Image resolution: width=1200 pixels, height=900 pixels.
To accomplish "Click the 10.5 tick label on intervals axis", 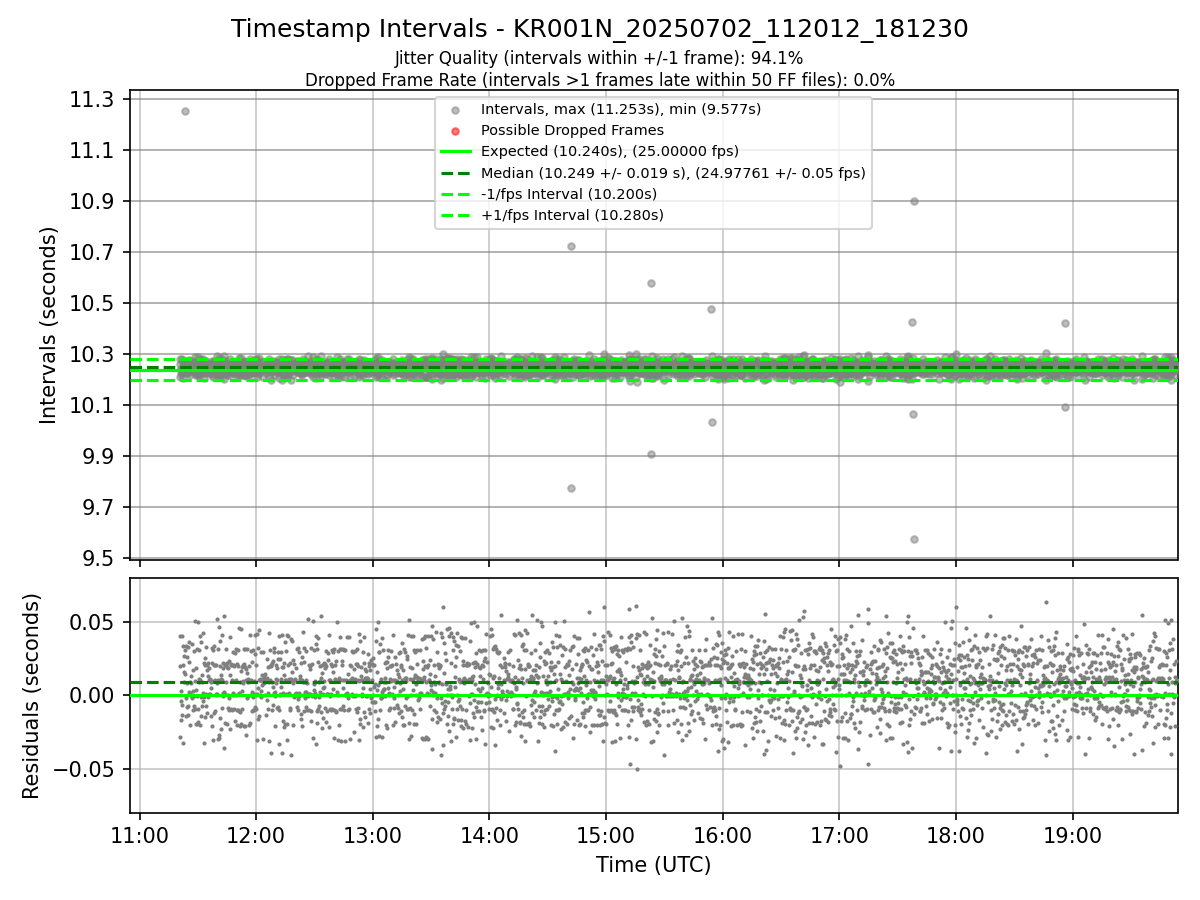I will (92, 304).
